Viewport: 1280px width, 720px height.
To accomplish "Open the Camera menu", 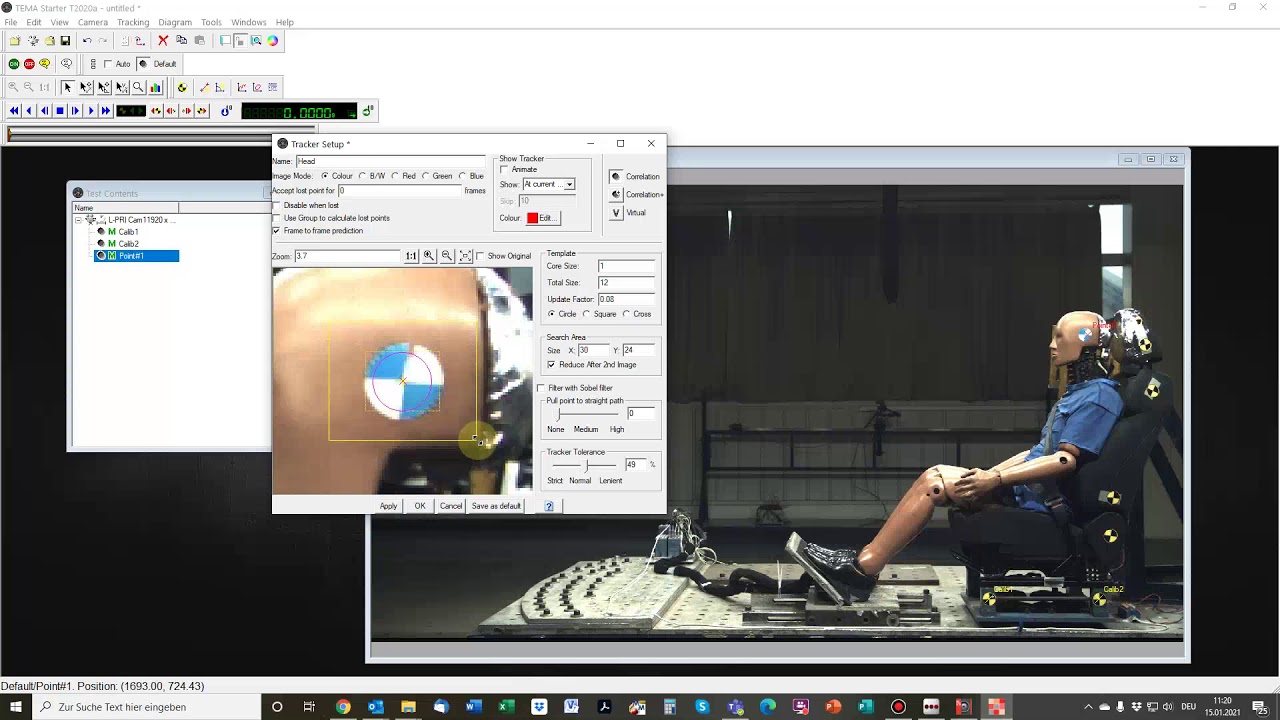I will (x=93, y=22).
